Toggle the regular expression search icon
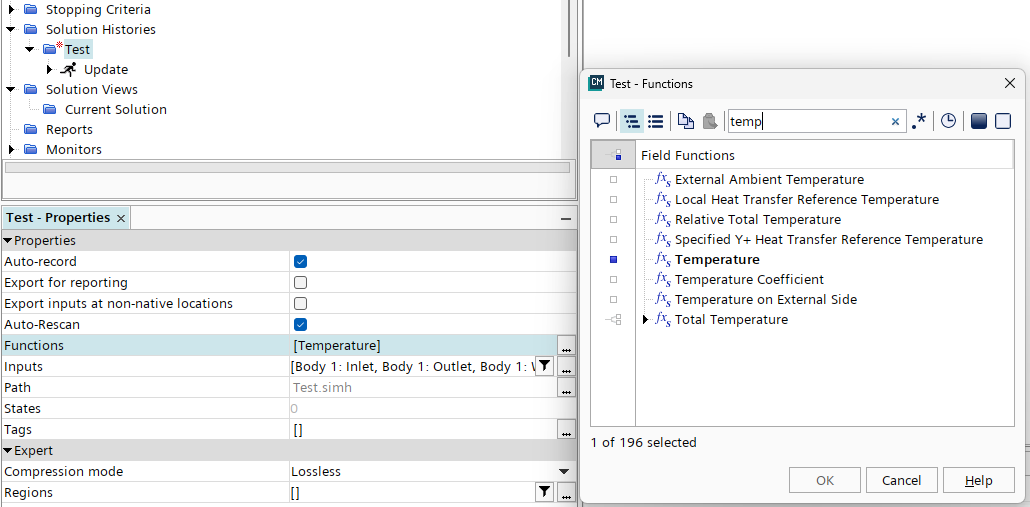Viewport: 1030px width, 507px height. [x=919, y=121]
